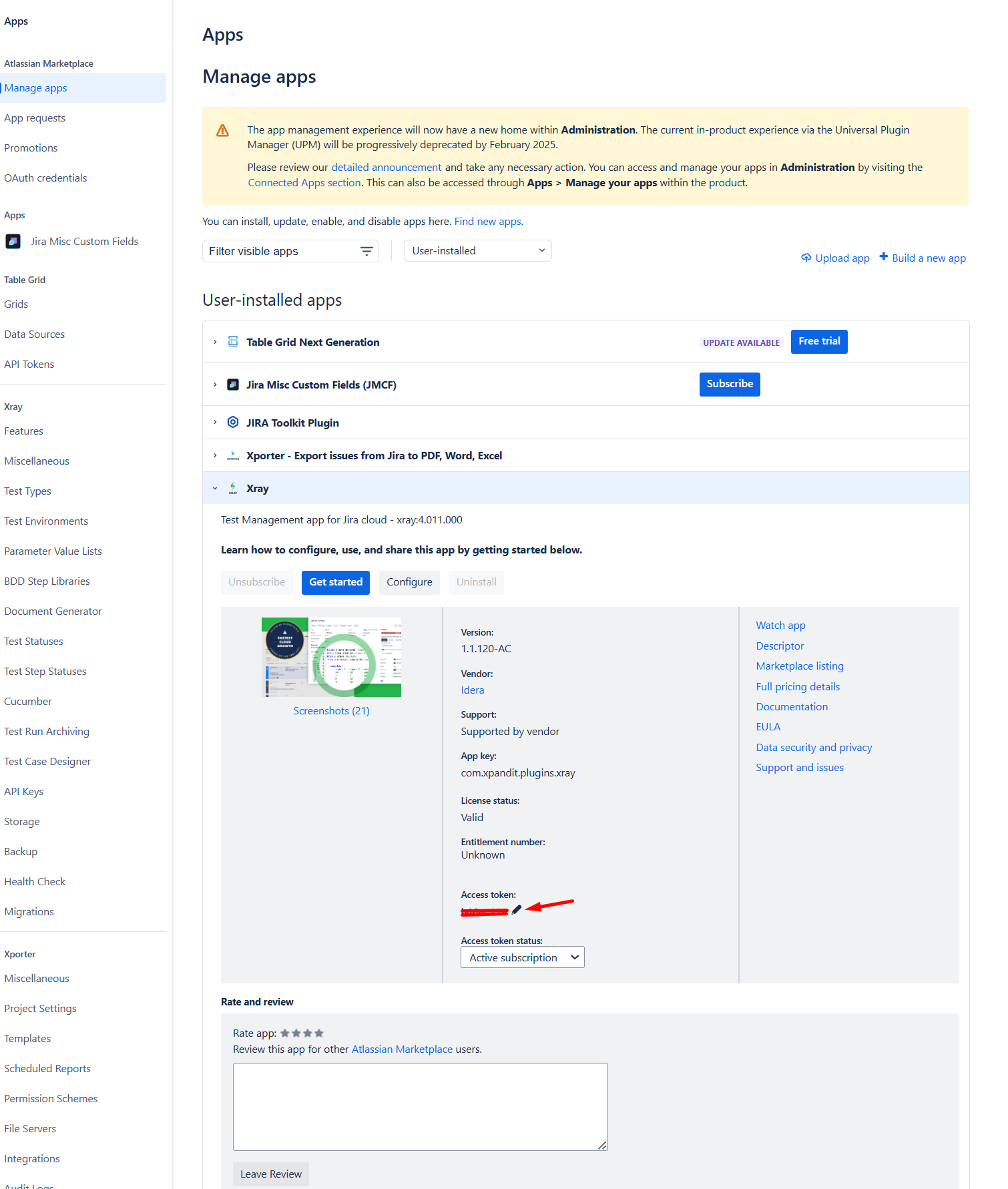Edit access token with pencil icon
Viewport: 1008px width, 1189px height.
[517, 910]
